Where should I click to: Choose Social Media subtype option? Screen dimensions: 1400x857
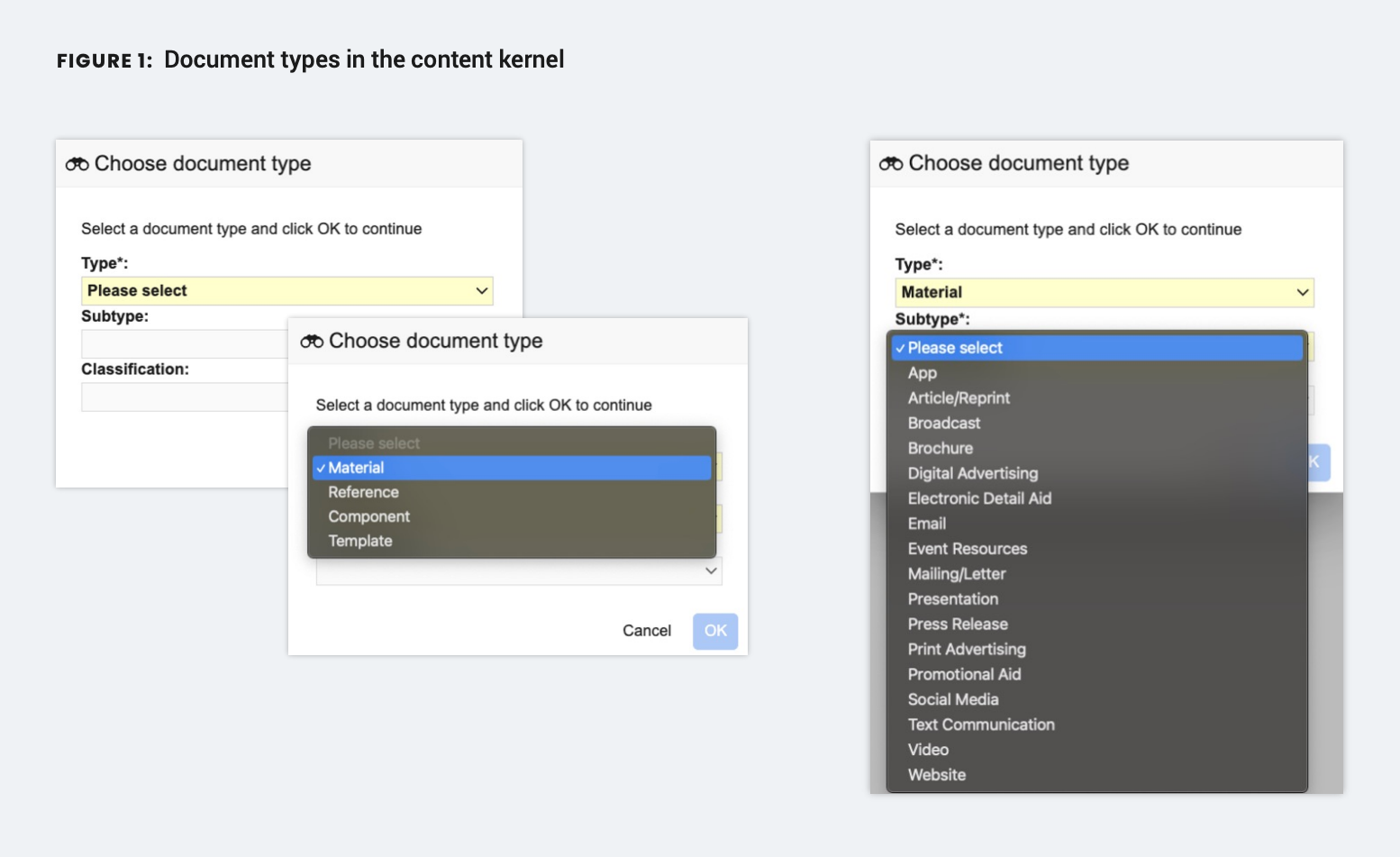[953, 699]
